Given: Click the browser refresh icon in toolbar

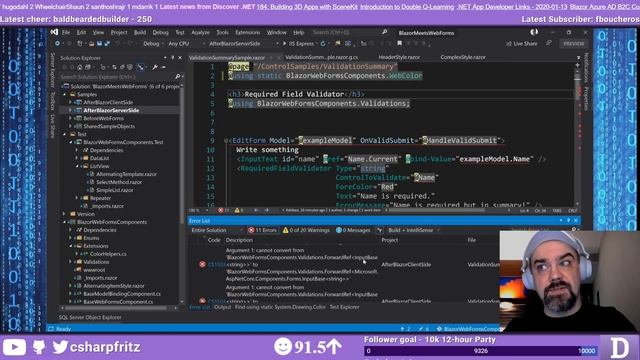Looking at the screenshot, I should 323,44.
